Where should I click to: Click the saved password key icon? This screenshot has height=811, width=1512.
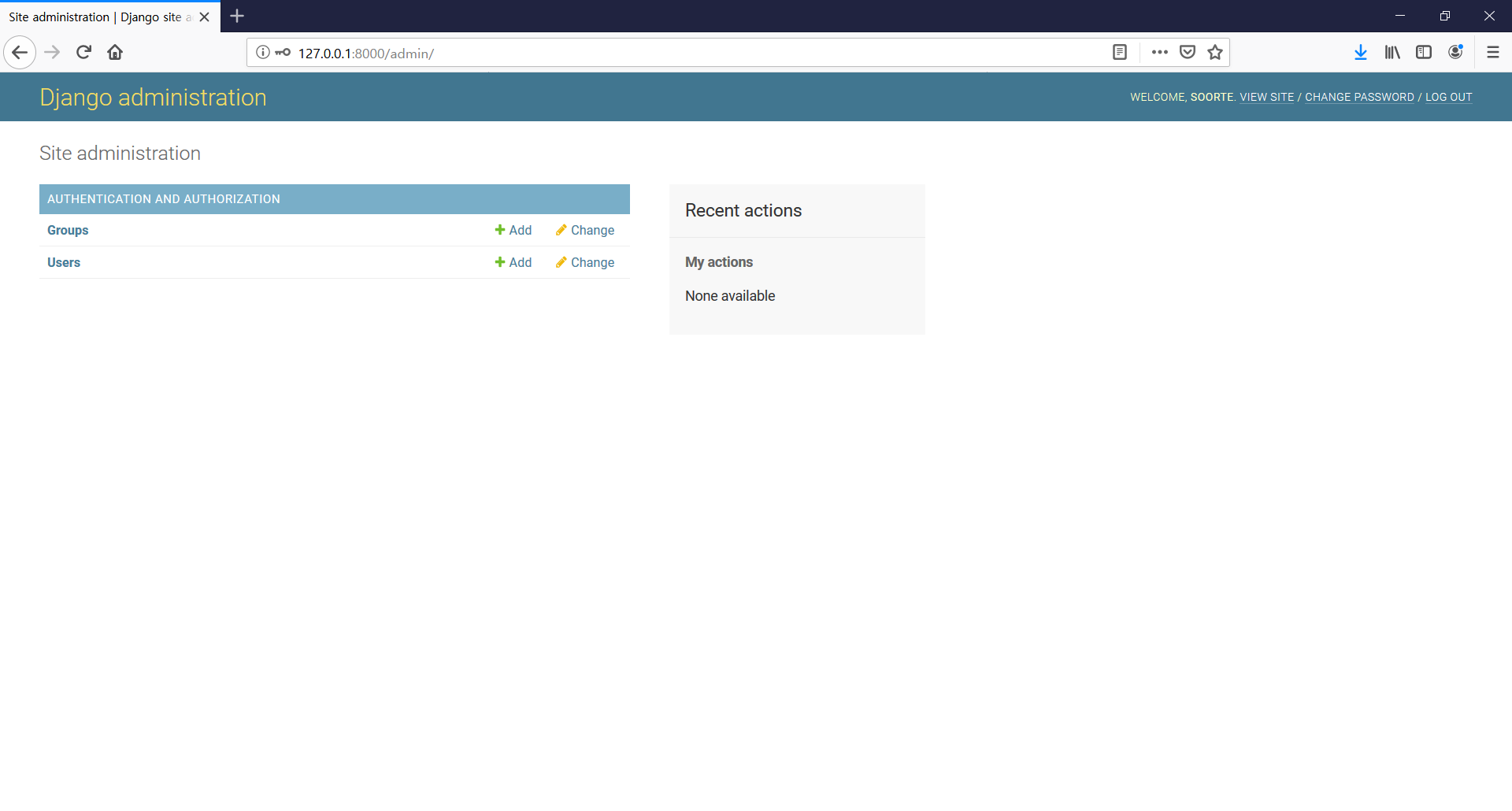click(283, 53)
